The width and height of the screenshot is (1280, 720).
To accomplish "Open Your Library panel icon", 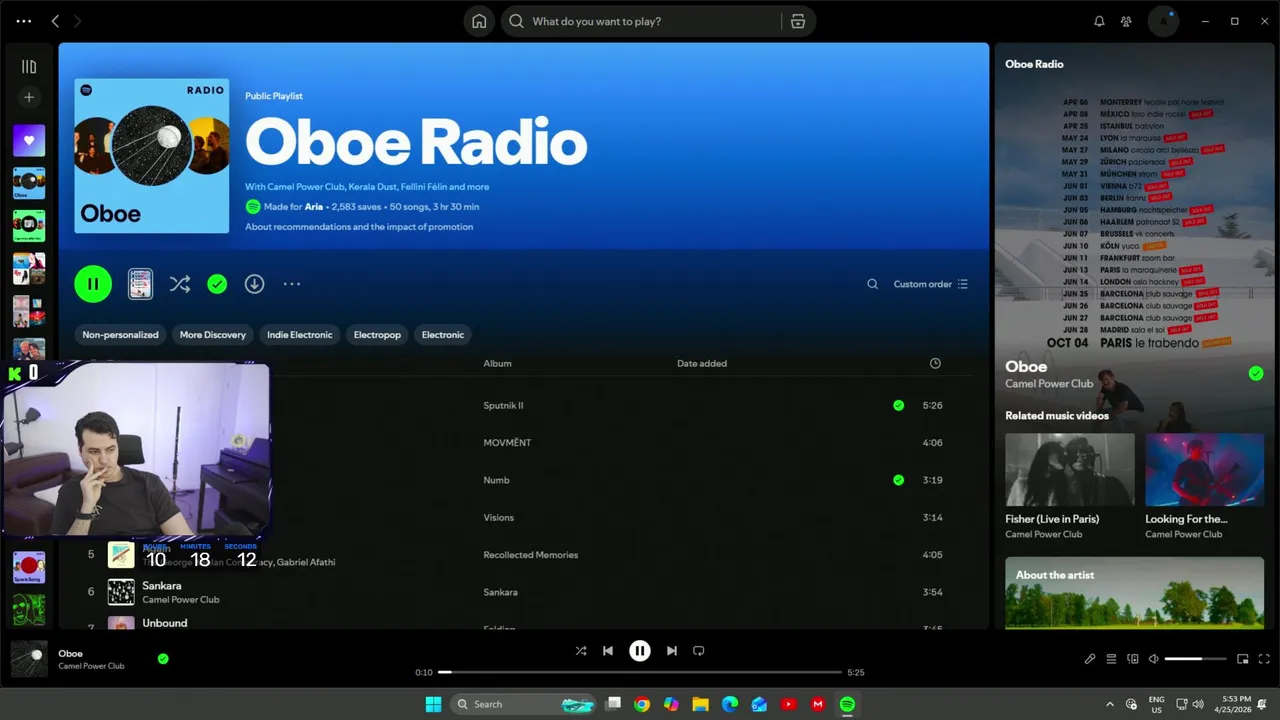I will point(29,67).
